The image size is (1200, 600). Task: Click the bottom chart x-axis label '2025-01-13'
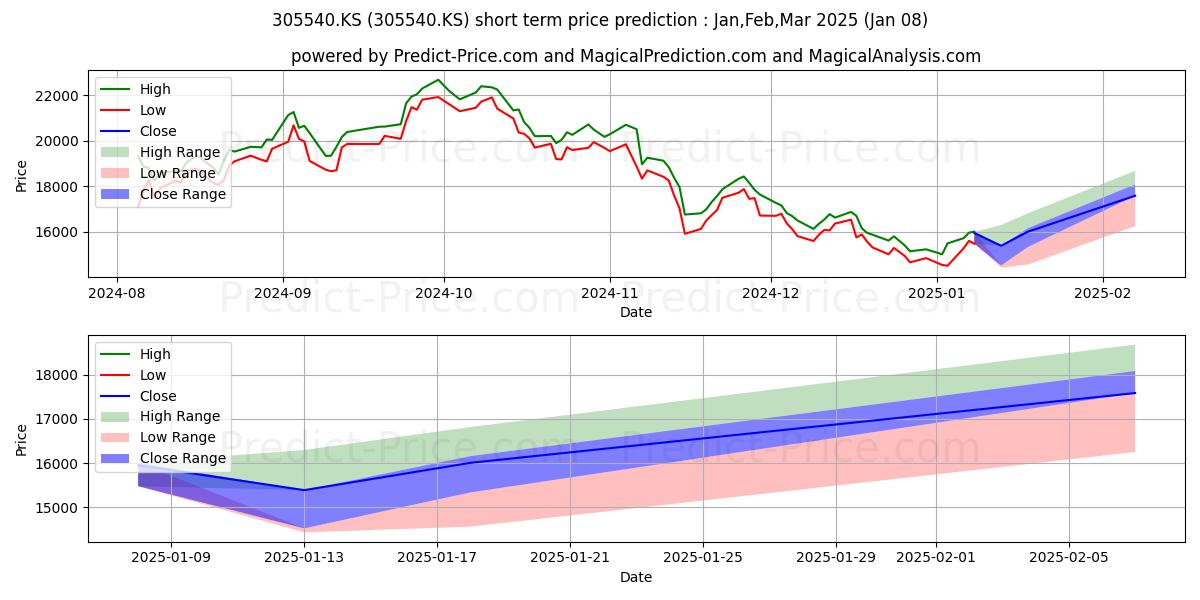[x=304, y=558]
